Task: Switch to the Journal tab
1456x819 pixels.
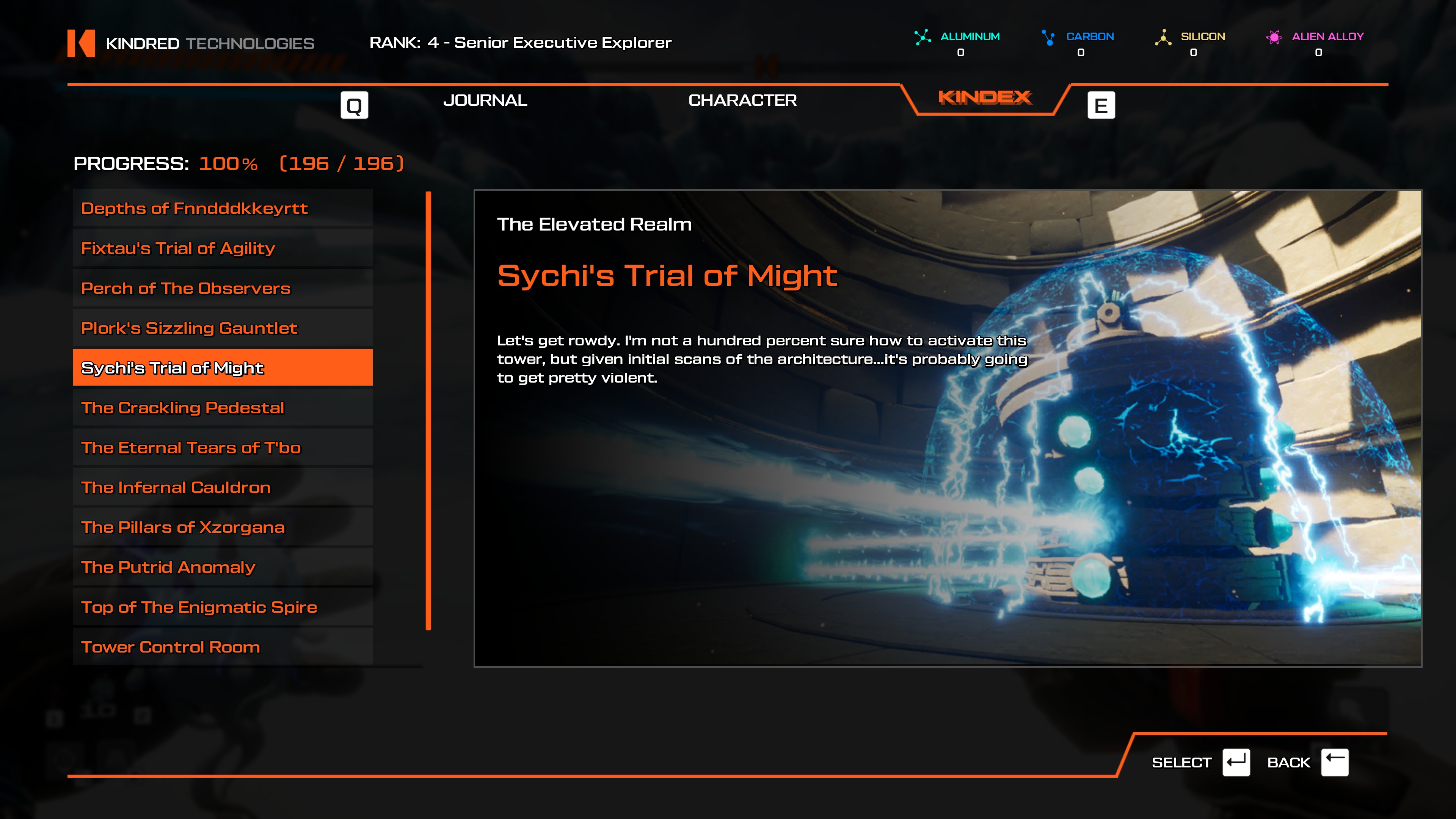Action: point(485,100)
